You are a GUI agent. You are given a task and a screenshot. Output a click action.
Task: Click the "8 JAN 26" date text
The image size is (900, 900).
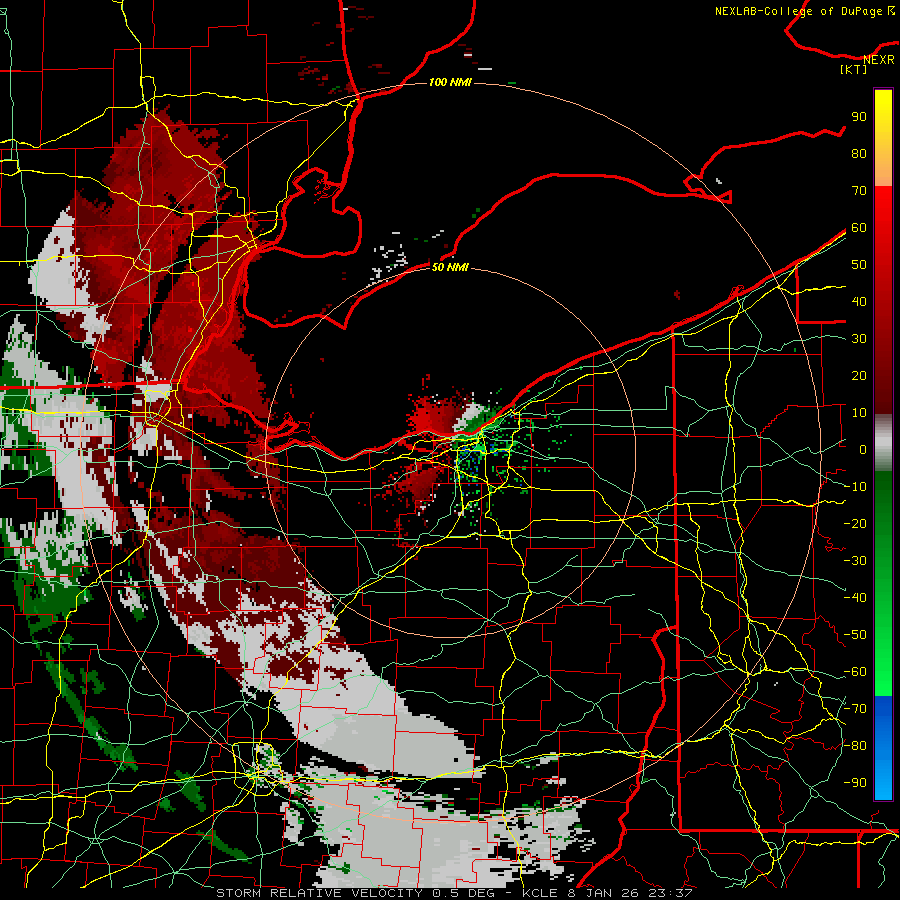pyautogui.click(x=603, y=893)
